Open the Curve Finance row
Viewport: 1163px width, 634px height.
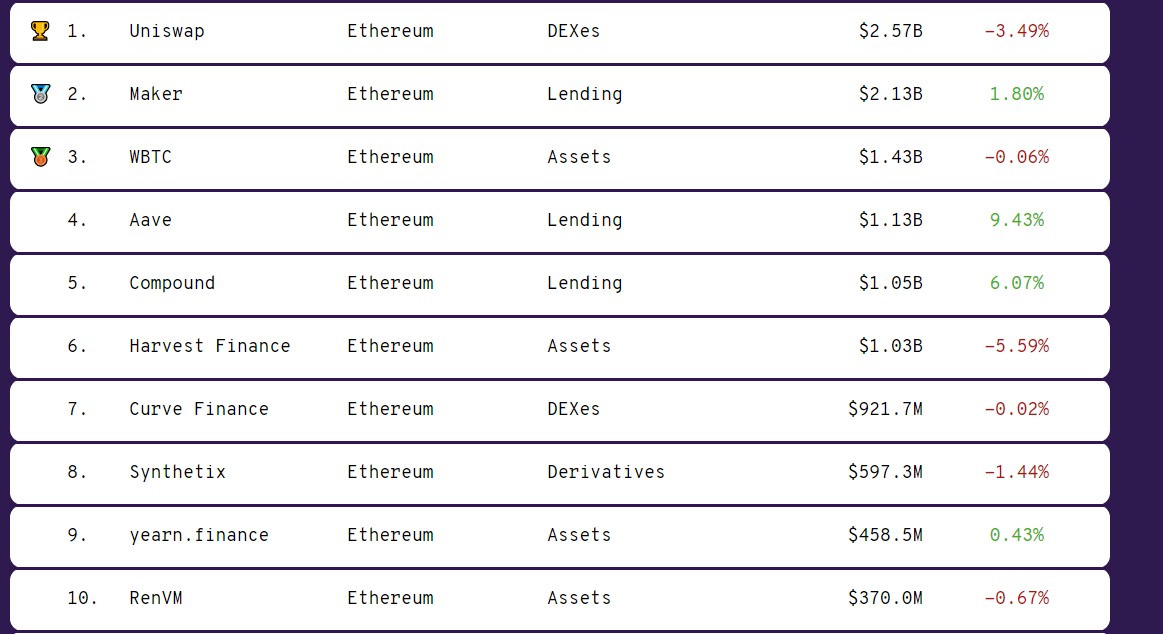coord(199,409)
